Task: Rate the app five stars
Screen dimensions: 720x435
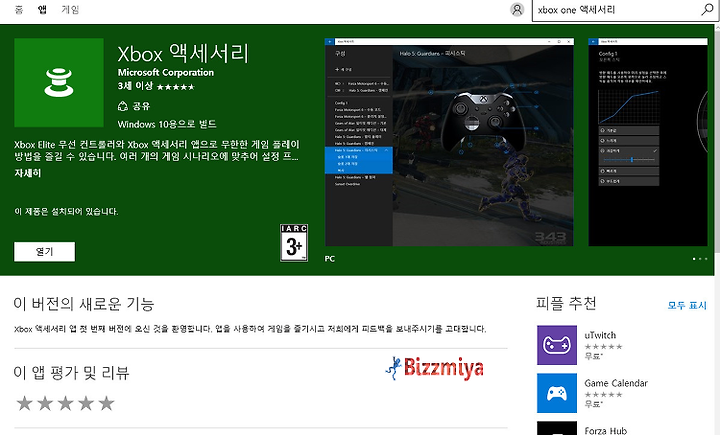Action: [106, 403]
